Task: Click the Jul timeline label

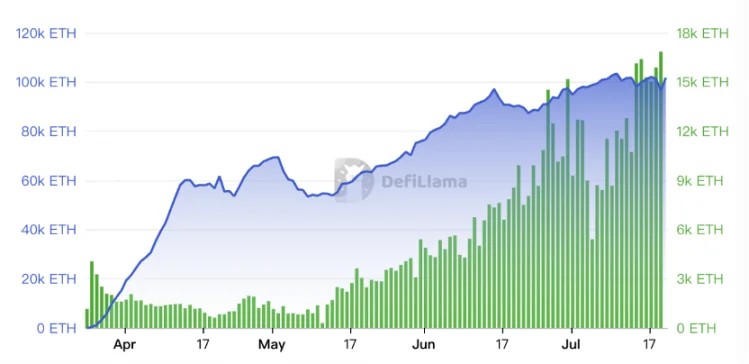Action: tap(571, 344)
